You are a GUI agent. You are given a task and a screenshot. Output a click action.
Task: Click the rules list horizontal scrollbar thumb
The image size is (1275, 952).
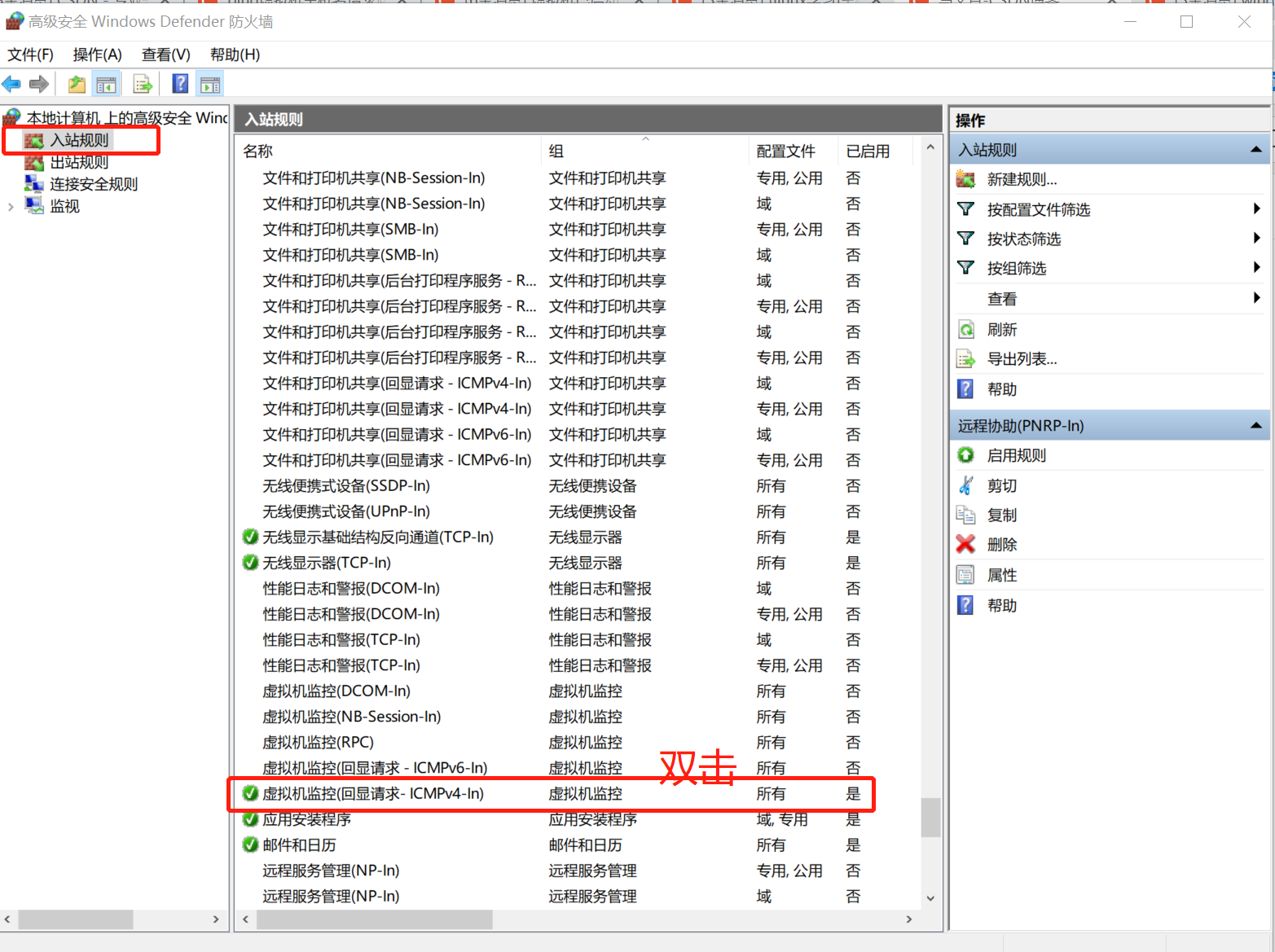tap(375, 919)
